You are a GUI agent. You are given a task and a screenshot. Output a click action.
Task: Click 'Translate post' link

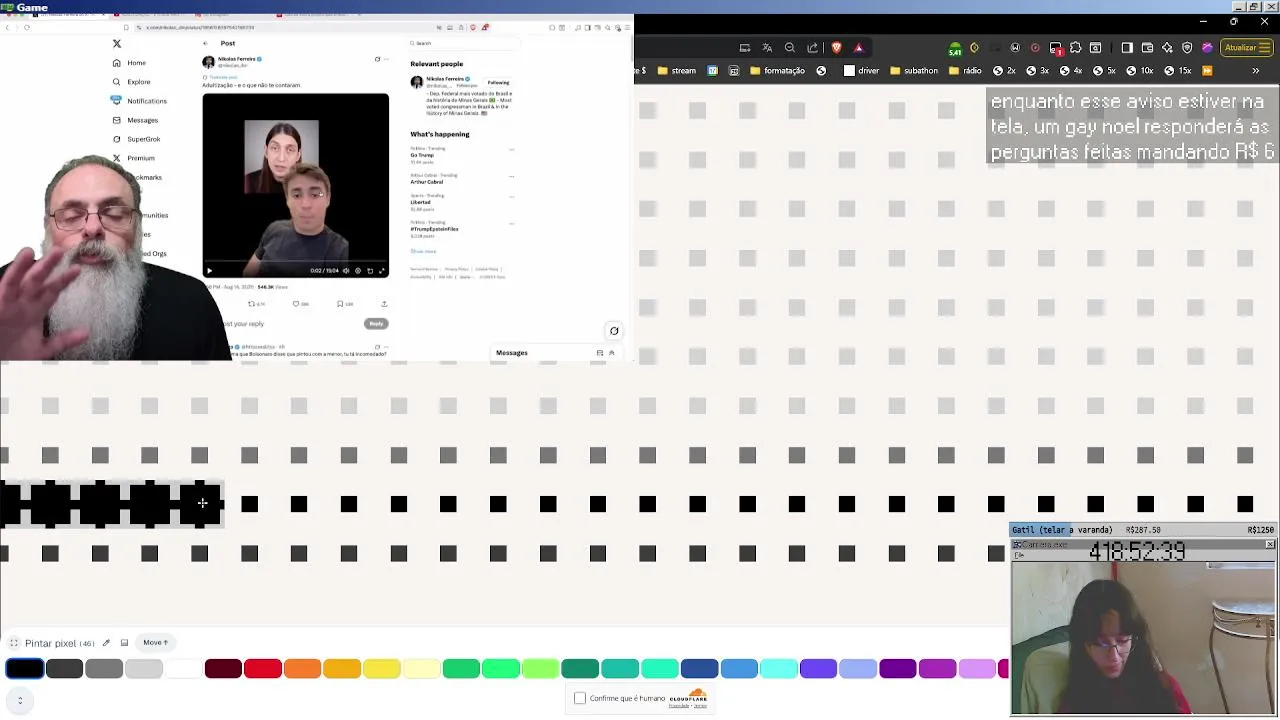coord(222,77)
